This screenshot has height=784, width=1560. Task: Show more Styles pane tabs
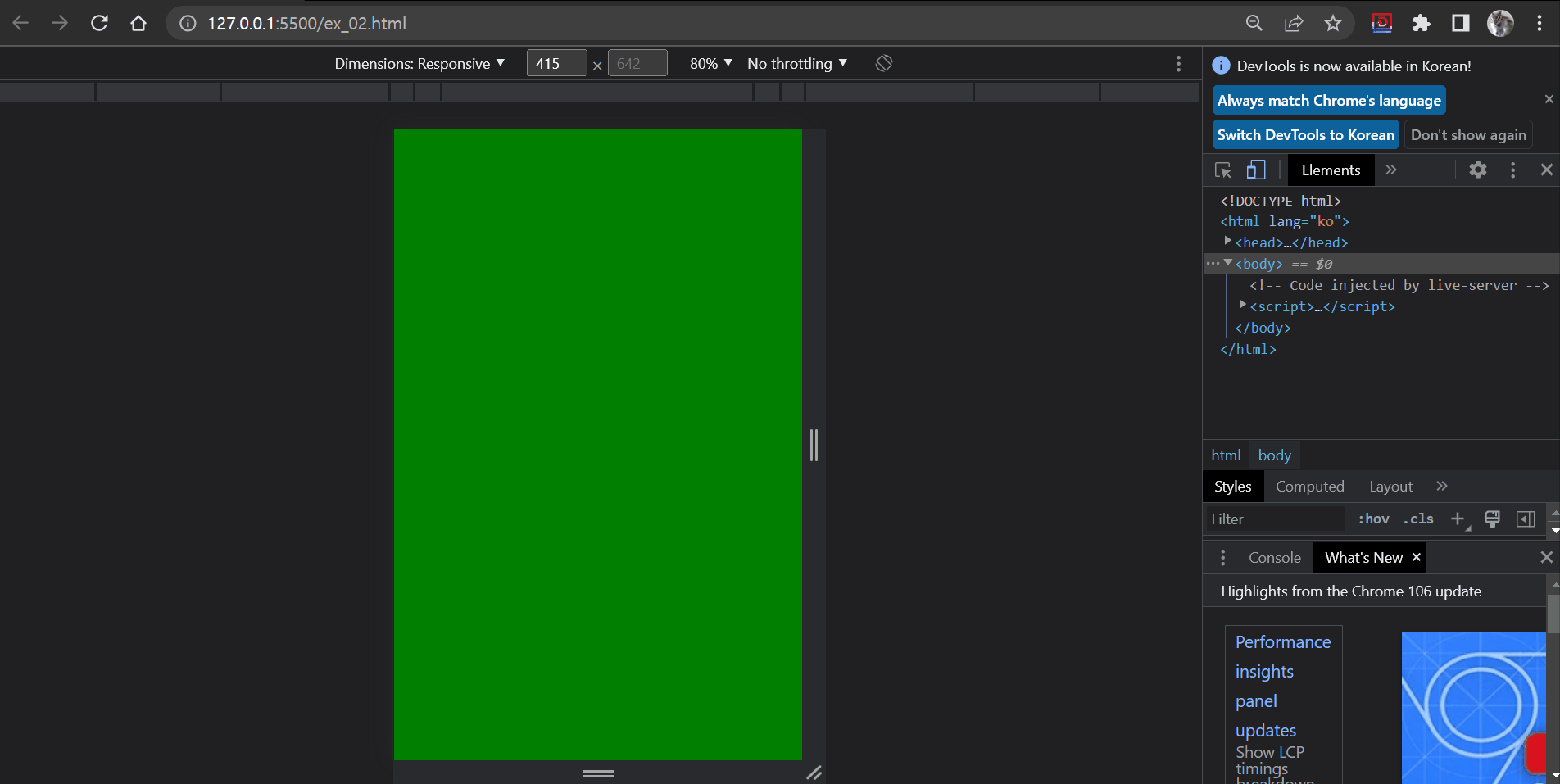[x=1442, y=486]
